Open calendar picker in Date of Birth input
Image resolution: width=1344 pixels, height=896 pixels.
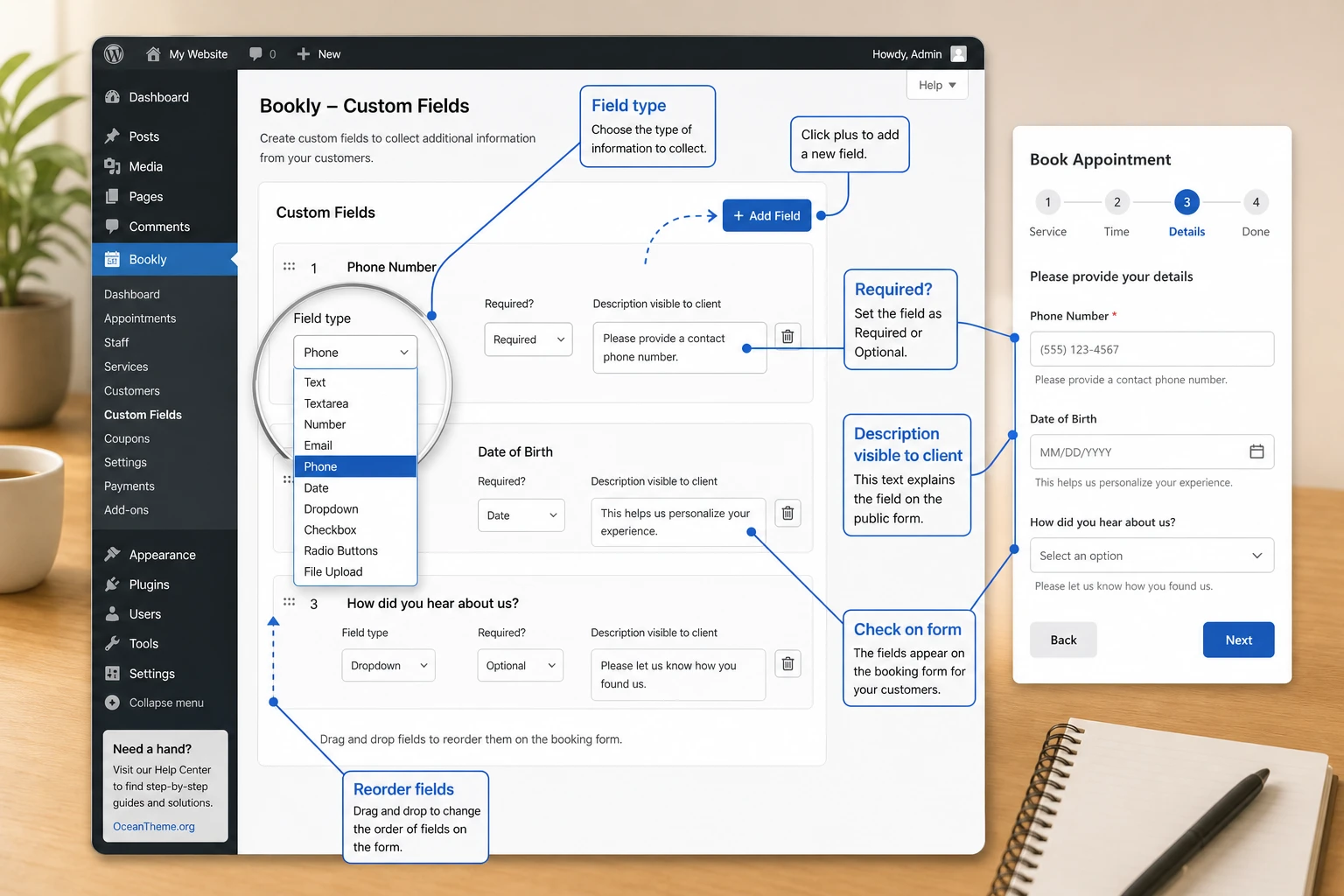pos(1256,451)
